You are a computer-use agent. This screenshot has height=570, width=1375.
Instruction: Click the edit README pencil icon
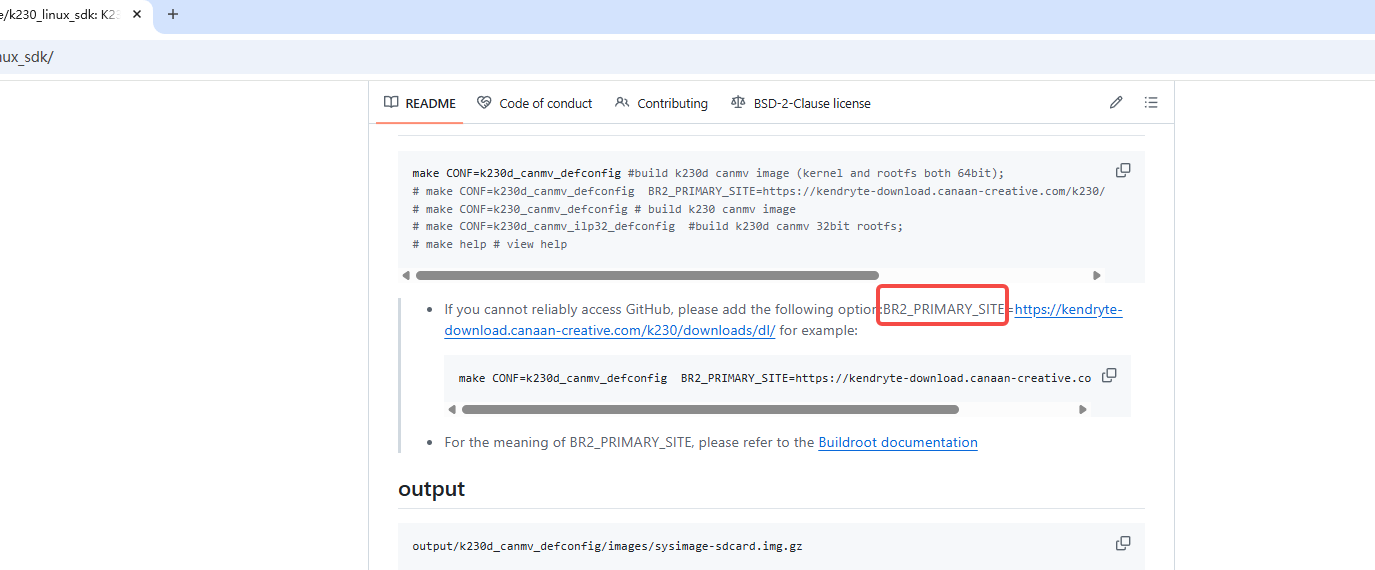1116,103
